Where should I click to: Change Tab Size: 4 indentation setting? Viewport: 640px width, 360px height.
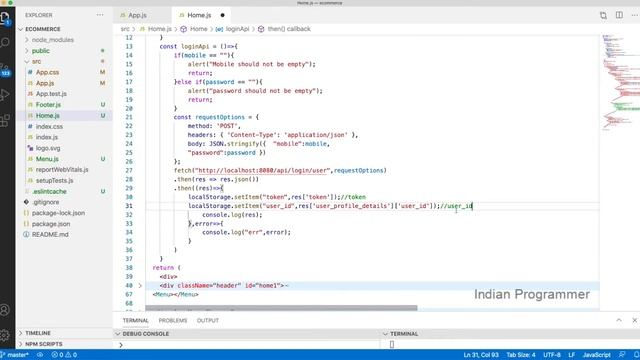pos(521,355)
